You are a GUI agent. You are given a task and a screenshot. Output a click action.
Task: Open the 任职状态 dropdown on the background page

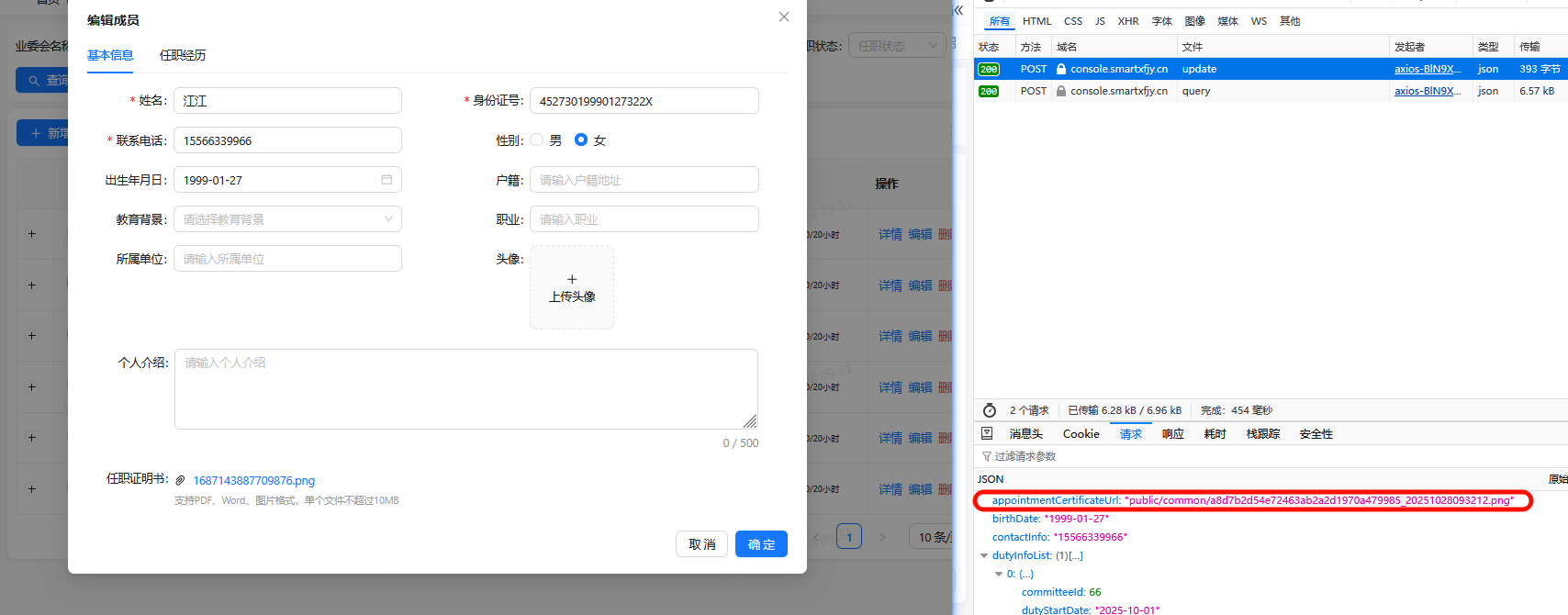[x=898, y=45]
